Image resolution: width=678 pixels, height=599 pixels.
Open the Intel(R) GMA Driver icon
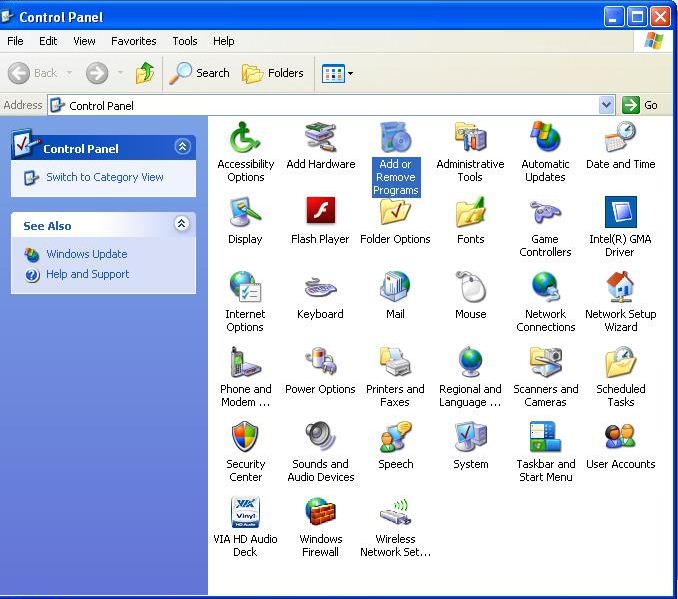pyautogui.click(x=620, y=213)
